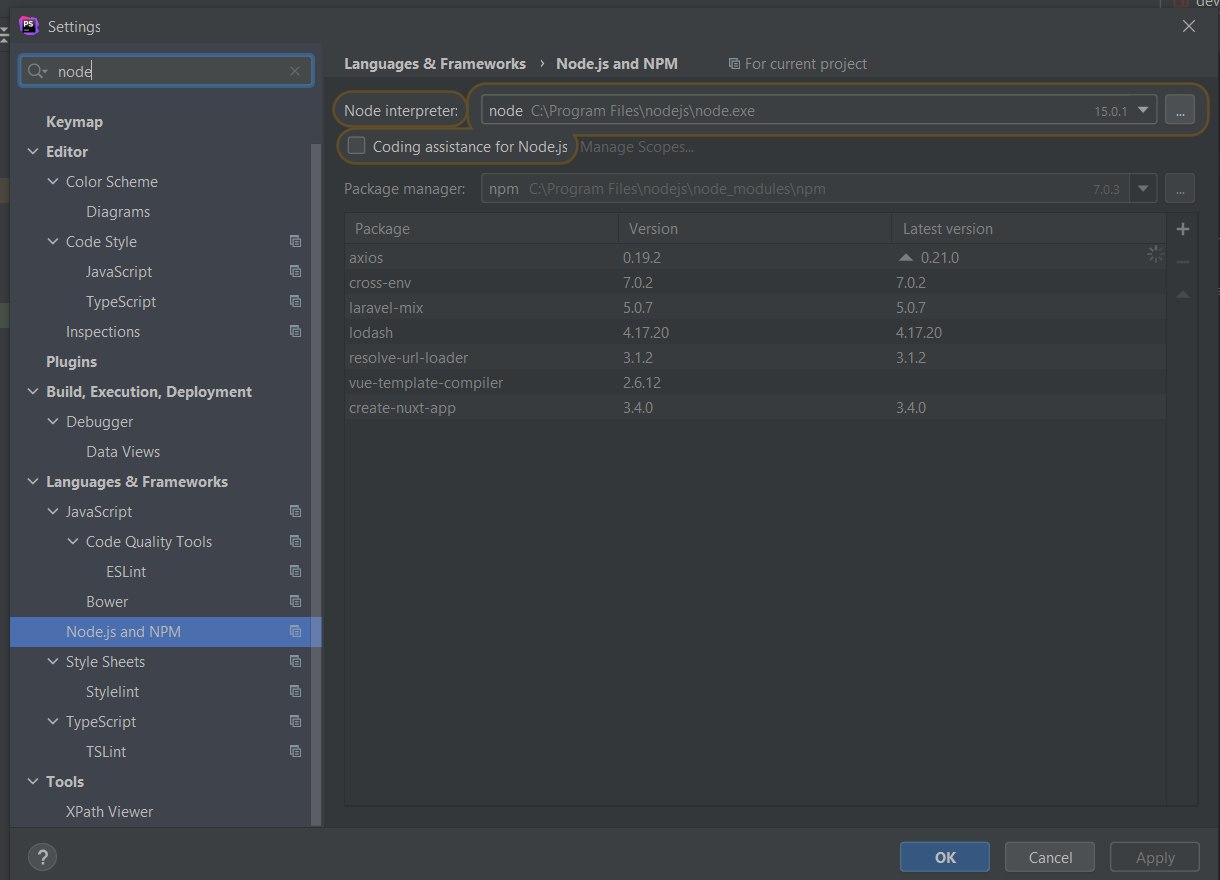Click the remove package minus icon
1220x880 pixels.
coord(1183,261)
